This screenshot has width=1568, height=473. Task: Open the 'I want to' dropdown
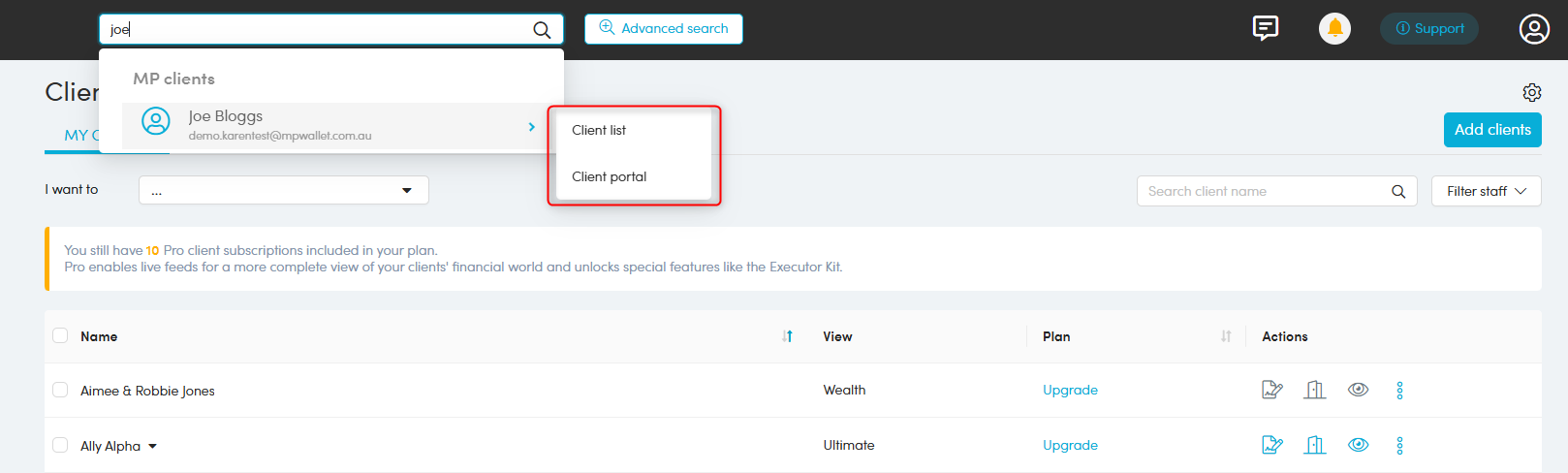pos(283,190)
